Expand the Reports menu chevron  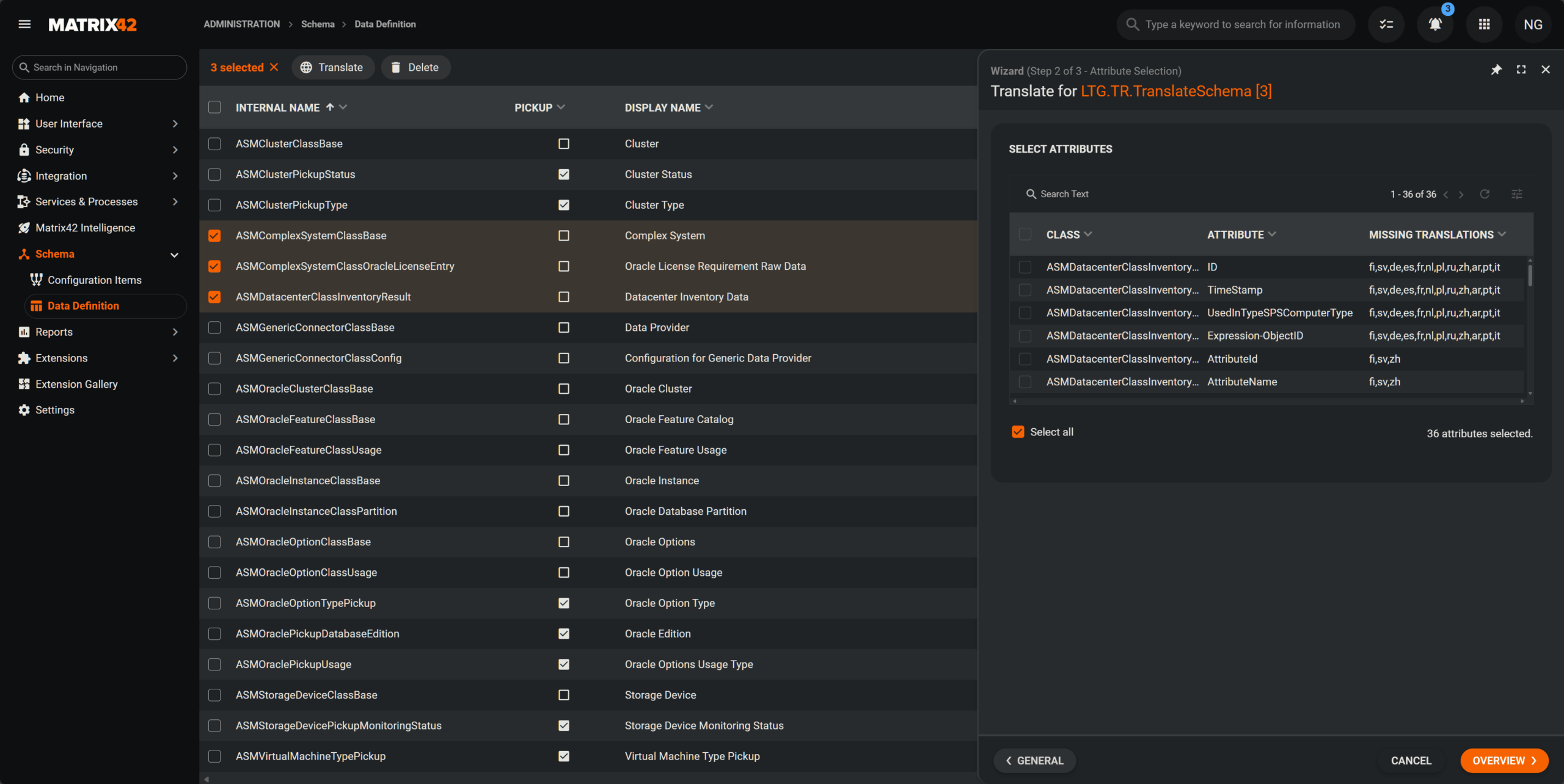tap(175, 332)
